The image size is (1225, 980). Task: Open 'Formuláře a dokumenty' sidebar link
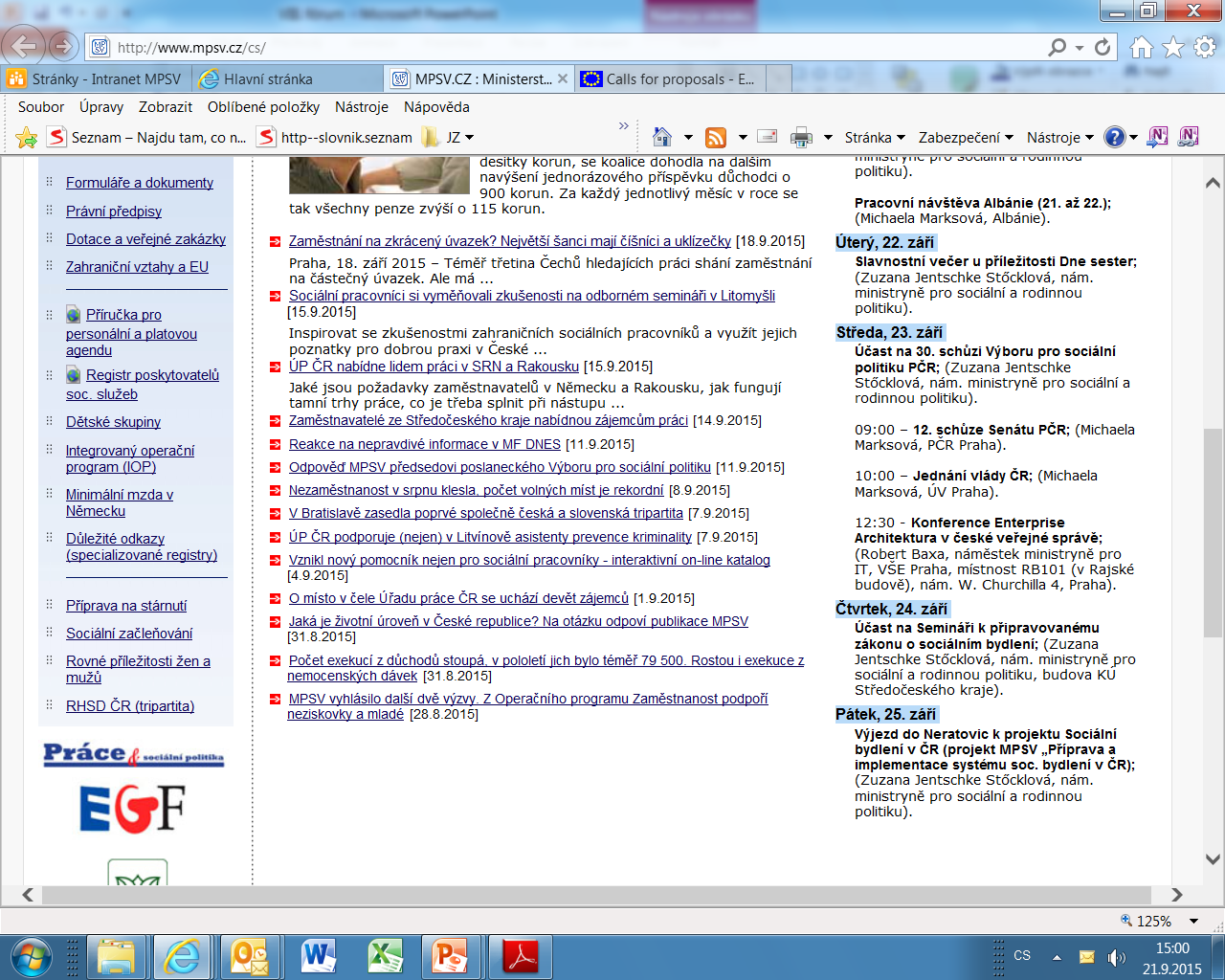point(140,183)
